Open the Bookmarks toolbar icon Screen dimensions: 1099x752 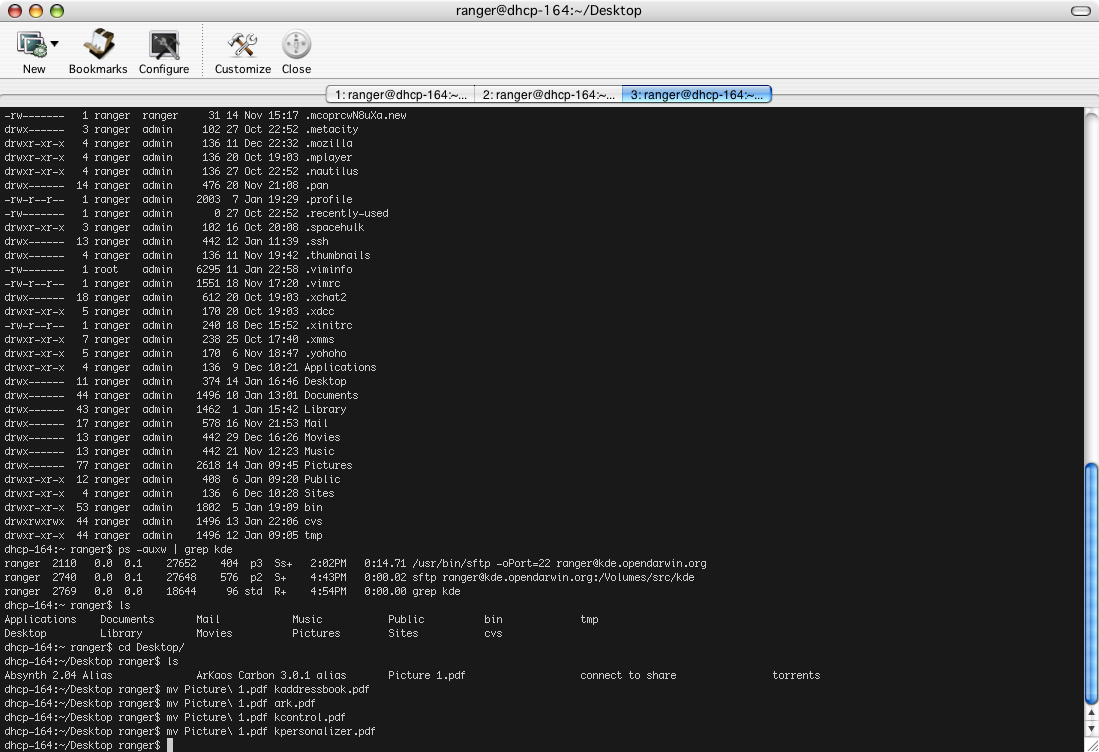pyautogui.click(x=98, y=44)
